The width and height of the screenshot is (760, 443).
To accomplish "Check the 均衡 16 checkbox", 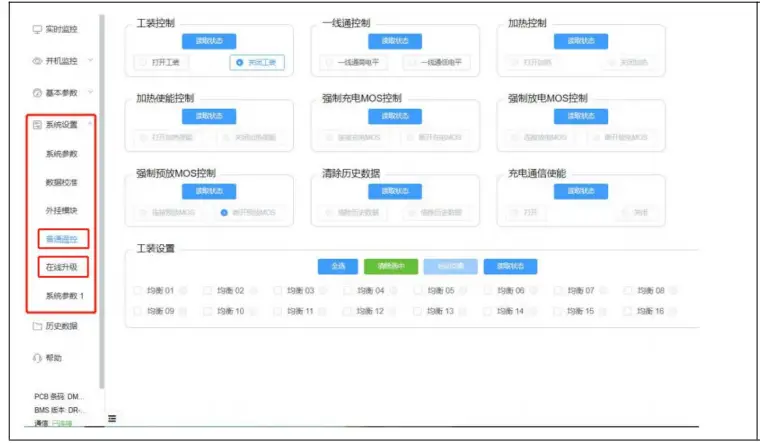I will pos(628,311).
